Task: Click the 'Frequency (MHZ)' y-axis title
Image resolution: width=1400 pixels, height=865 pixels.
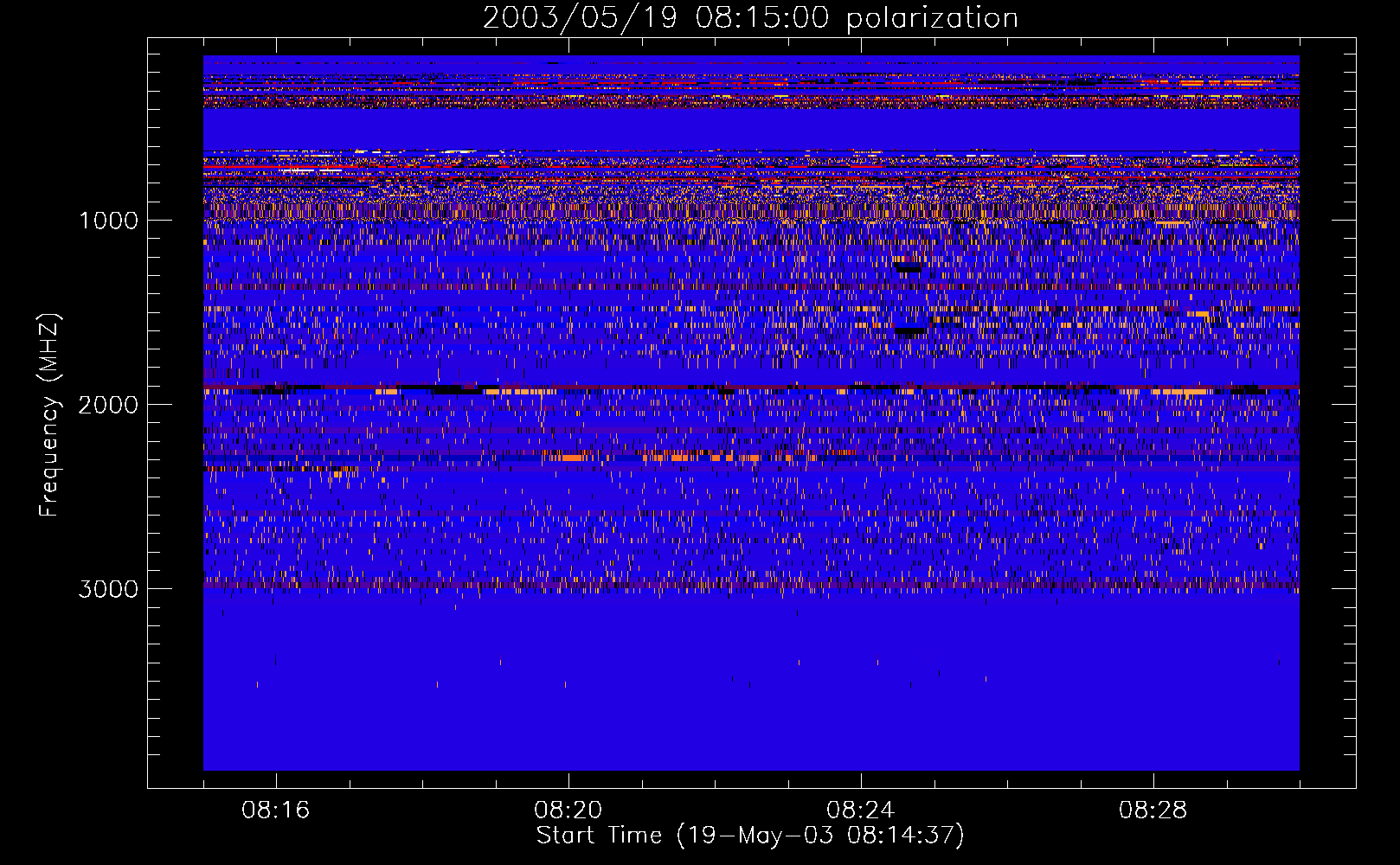Action: (49, 415)
